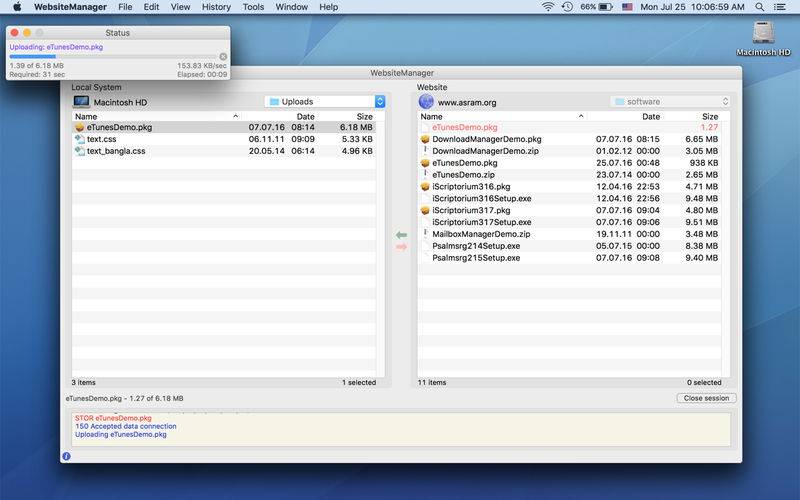The width and height of the screenshot is (800, 500).
Task: Click the Wi-Fi icon in the menu bar
Action: [x=548, y=7]
